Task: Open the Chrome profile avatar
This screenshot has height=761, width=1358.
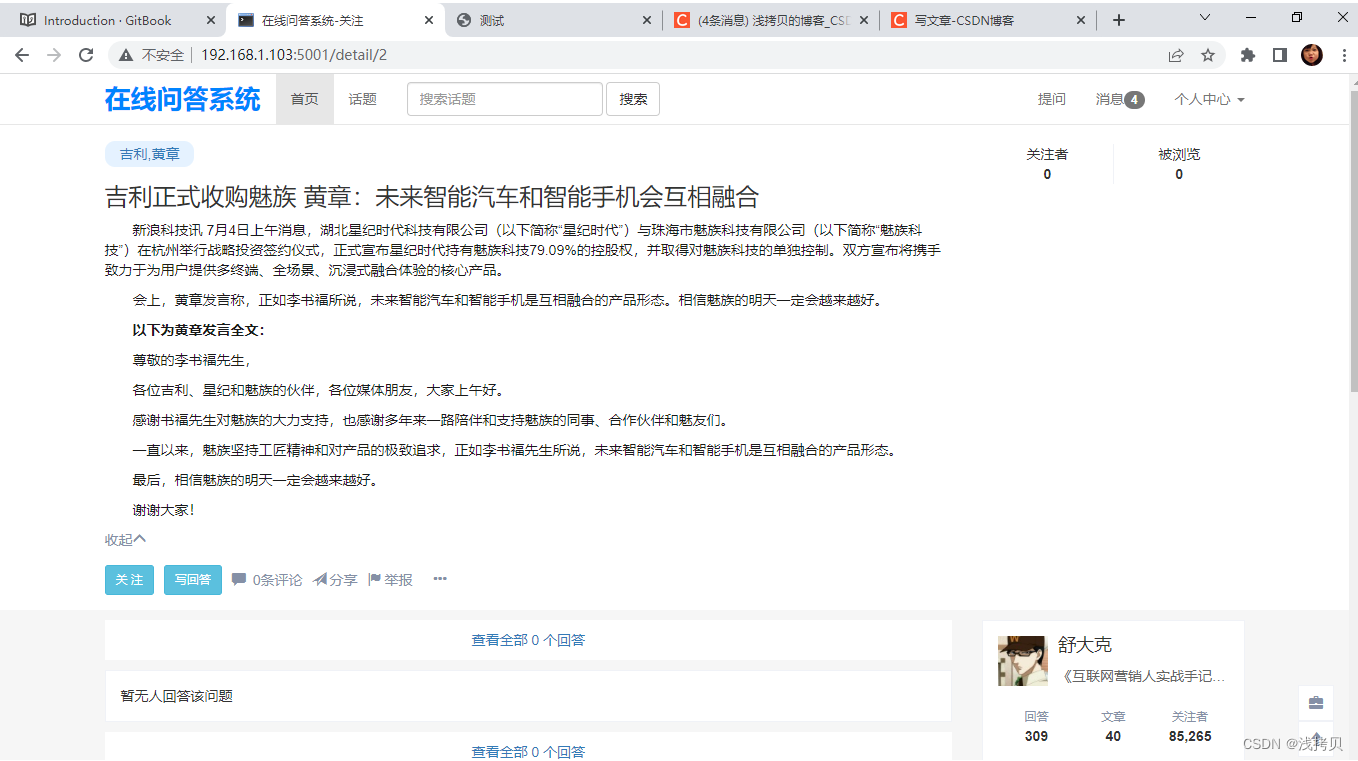Action: pos(1312,55)
